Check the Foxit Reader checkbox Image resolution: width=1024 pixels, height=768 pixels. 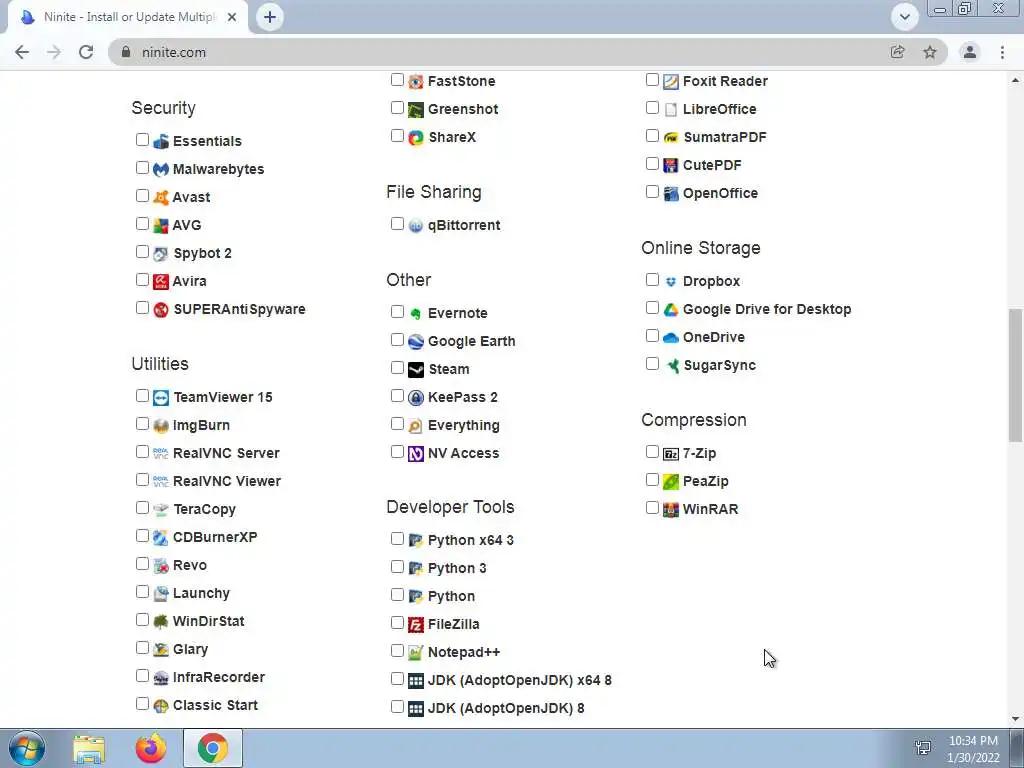click(652, 80)
